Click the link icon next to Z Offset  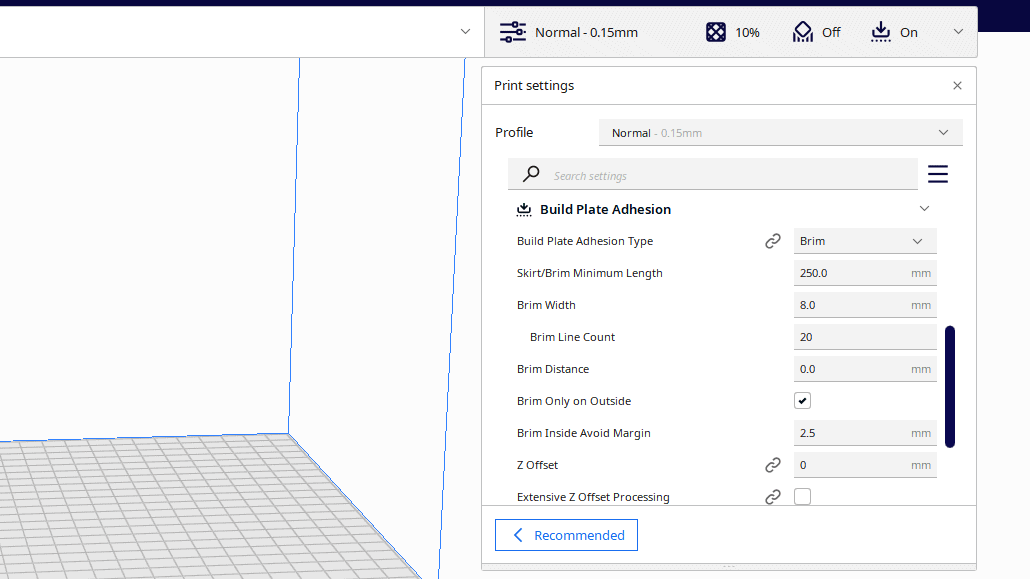click(x=772, y=464)
